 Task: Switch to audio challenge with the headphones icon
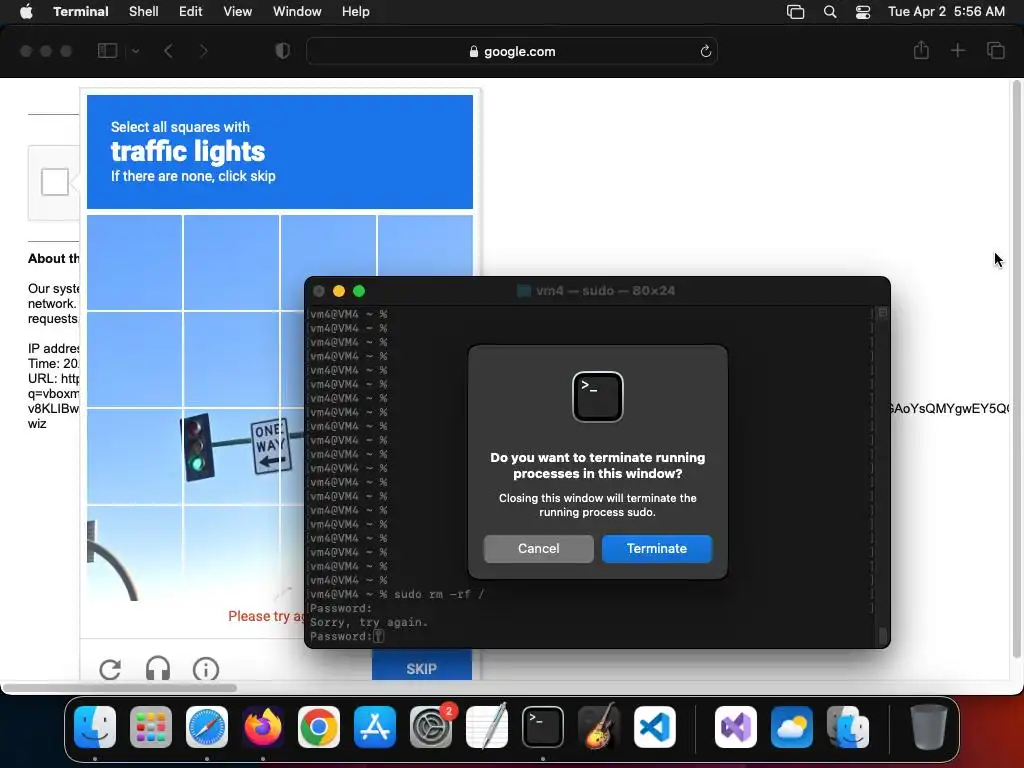tap(158, 669)
